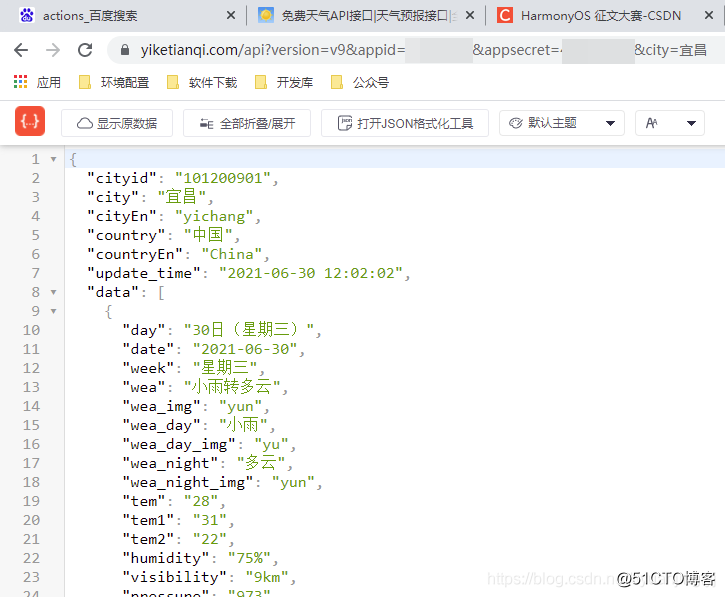Click the countryEn value "China"

[x=232, y=254]
